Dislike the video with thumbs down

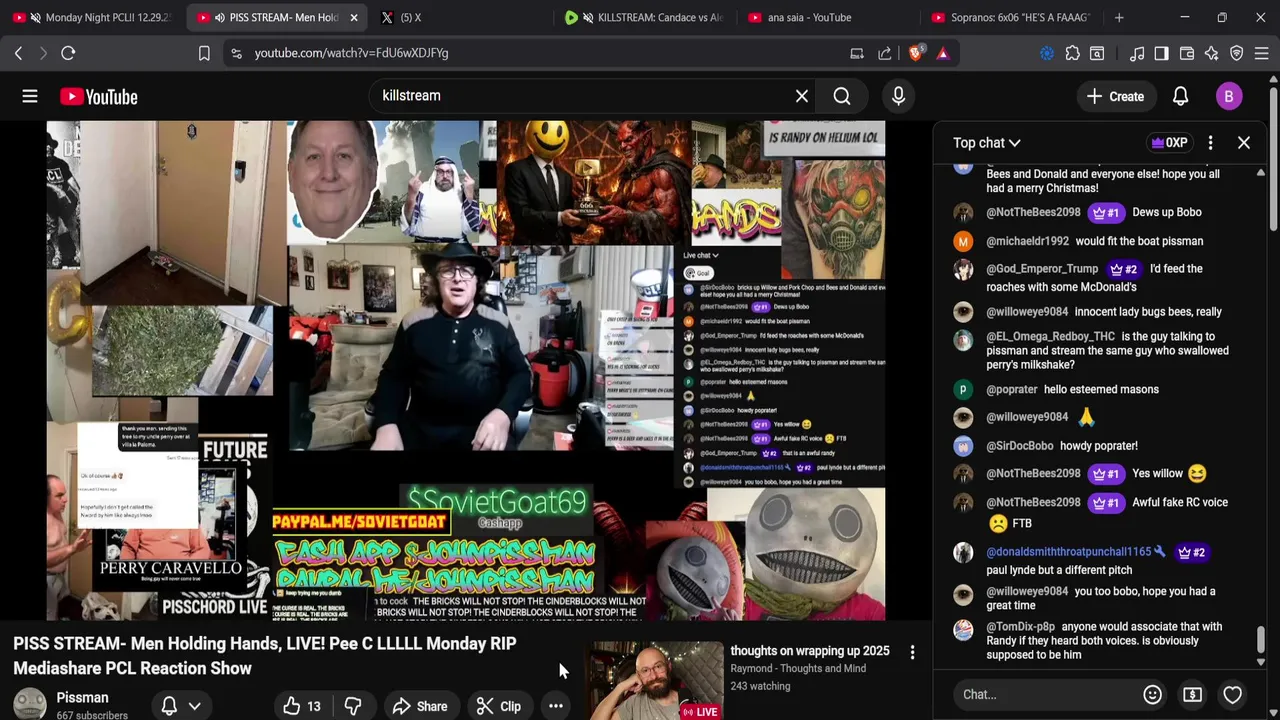[353, 706]
